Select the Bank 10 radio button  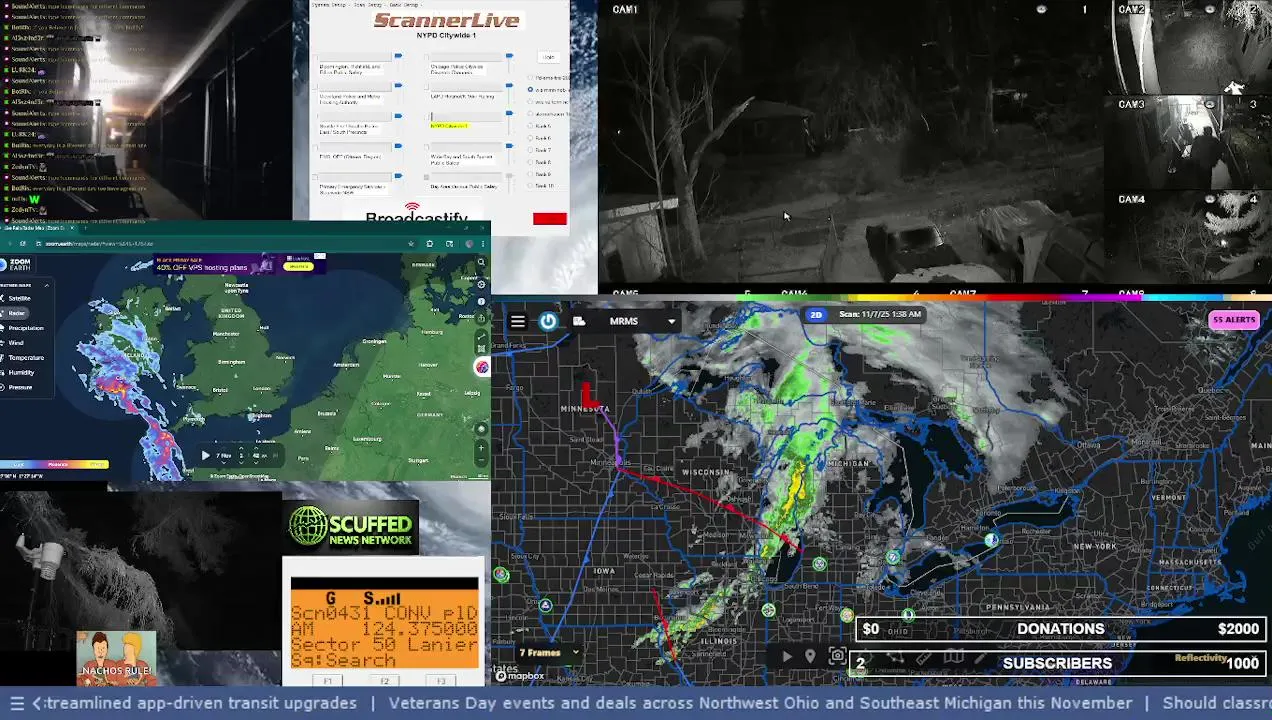click(x=530, y=186)
